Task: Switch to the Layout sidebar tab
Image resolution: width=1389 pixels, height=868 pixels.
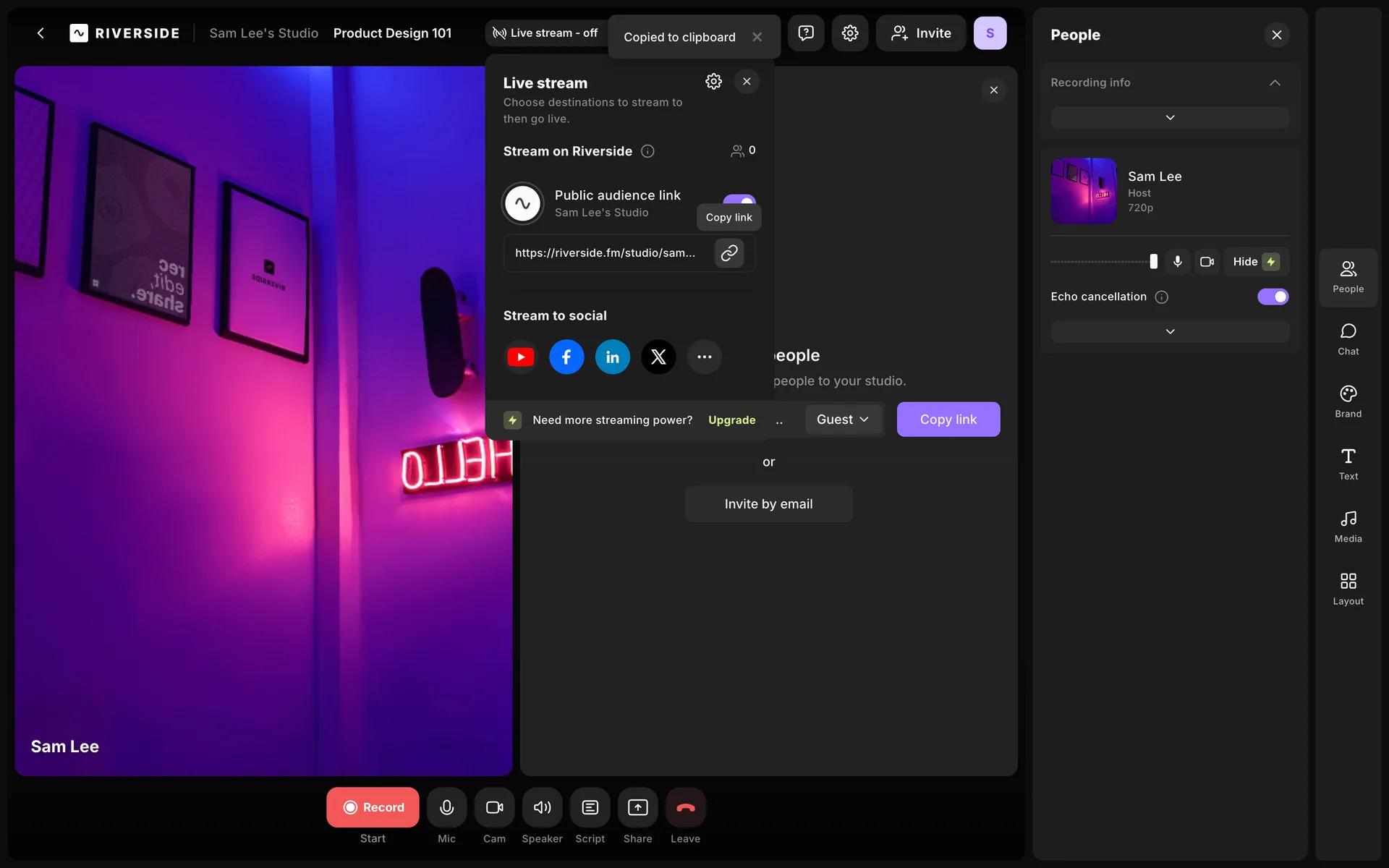Action: click(1348, 588)
